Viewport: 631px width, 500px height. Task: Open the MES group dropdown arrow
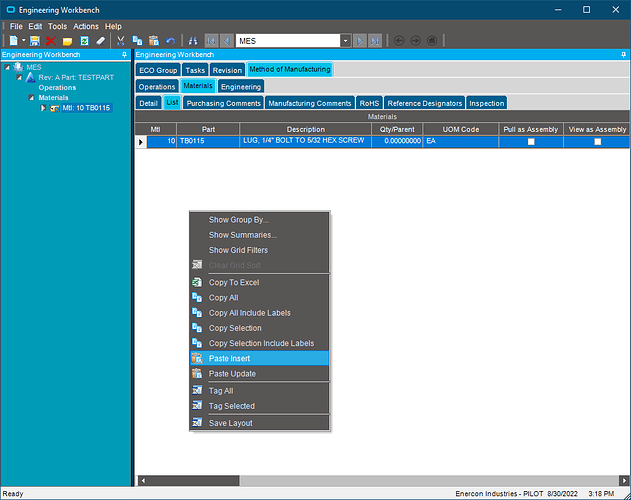point(345,41)
